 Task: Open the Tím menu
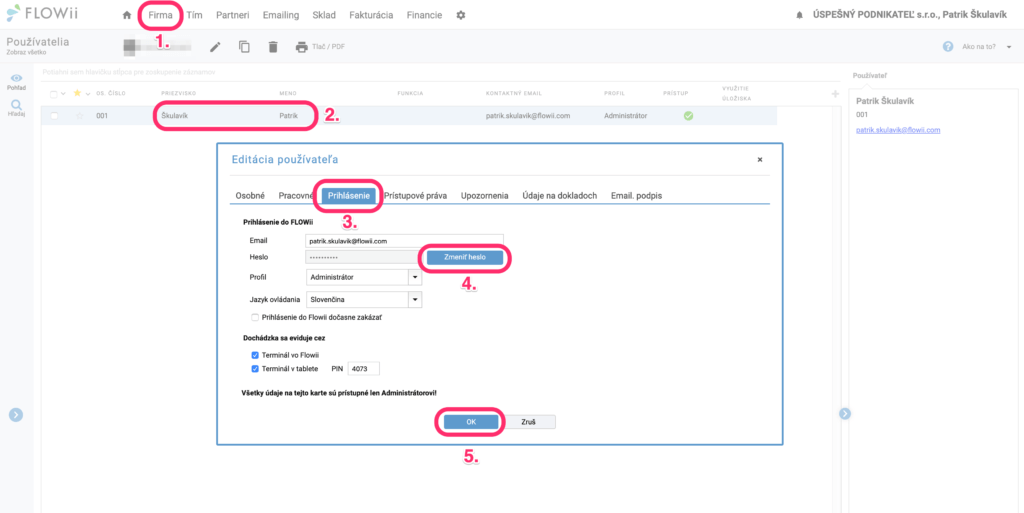pyautogui.click(x=194, y=15)
